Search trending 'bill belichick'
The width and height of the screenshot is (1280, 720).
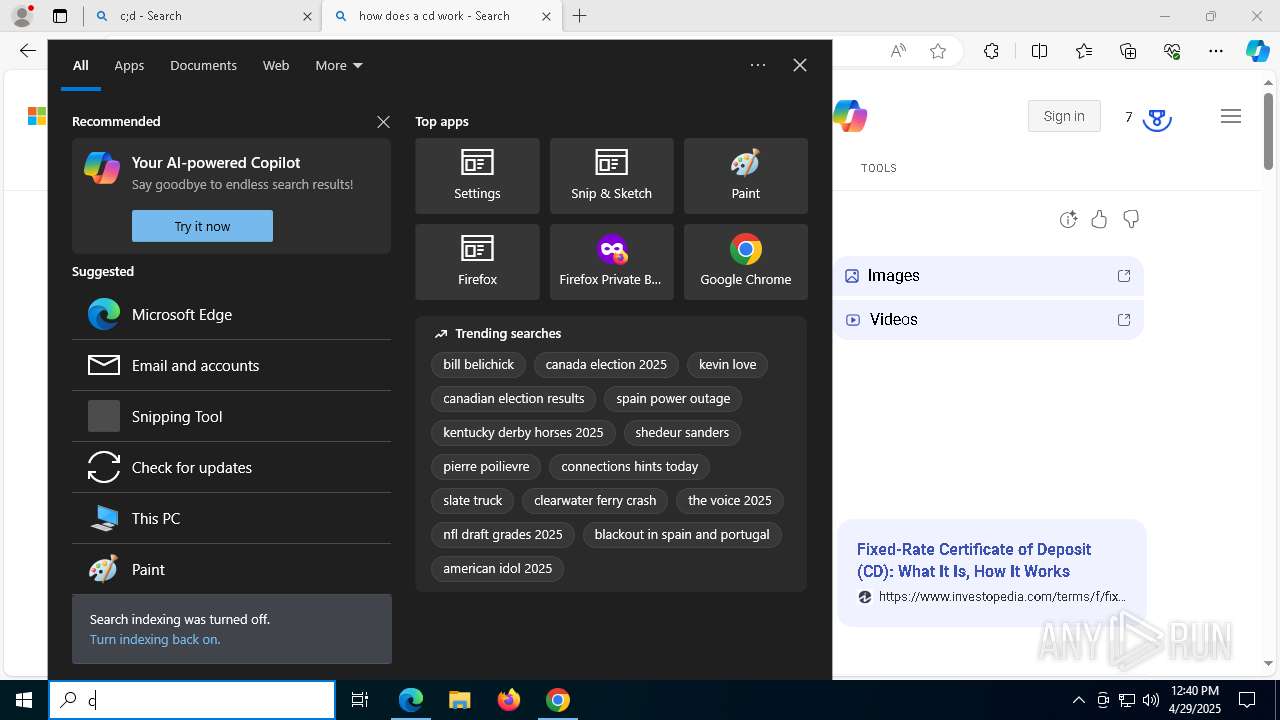(x=478, y=365)
